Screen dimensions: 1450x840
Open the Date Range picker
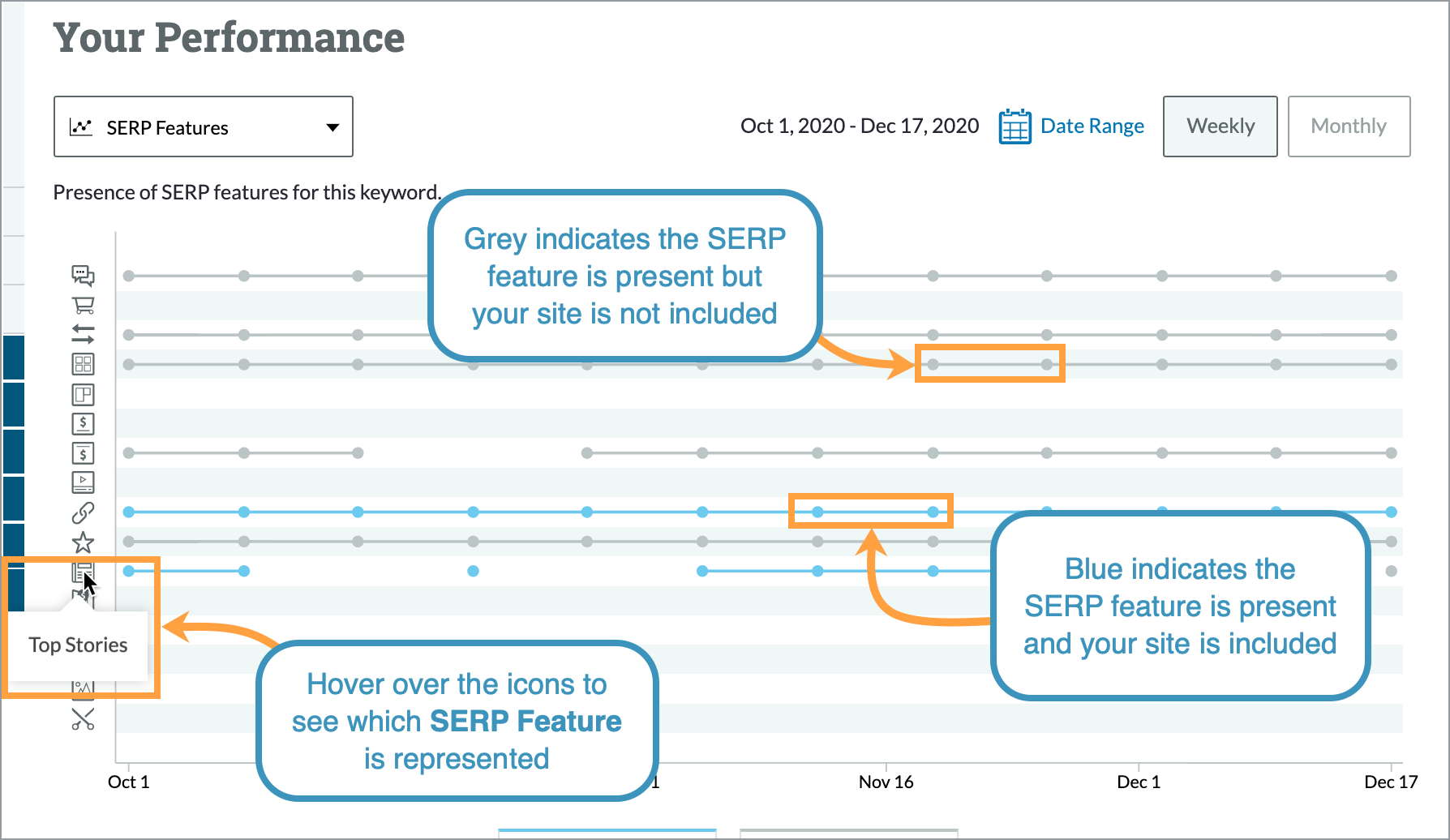(1092, 126)
